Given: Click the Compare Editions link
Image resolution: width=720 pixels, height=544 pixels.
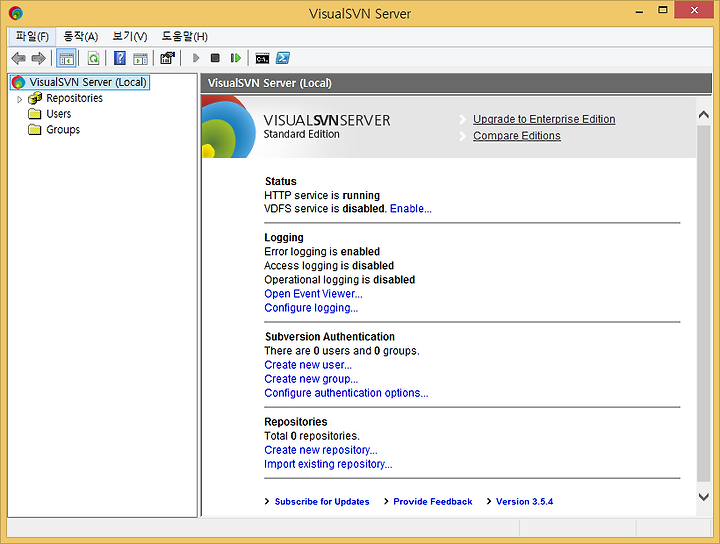Looking at the screenshot, I should (517, 136).
